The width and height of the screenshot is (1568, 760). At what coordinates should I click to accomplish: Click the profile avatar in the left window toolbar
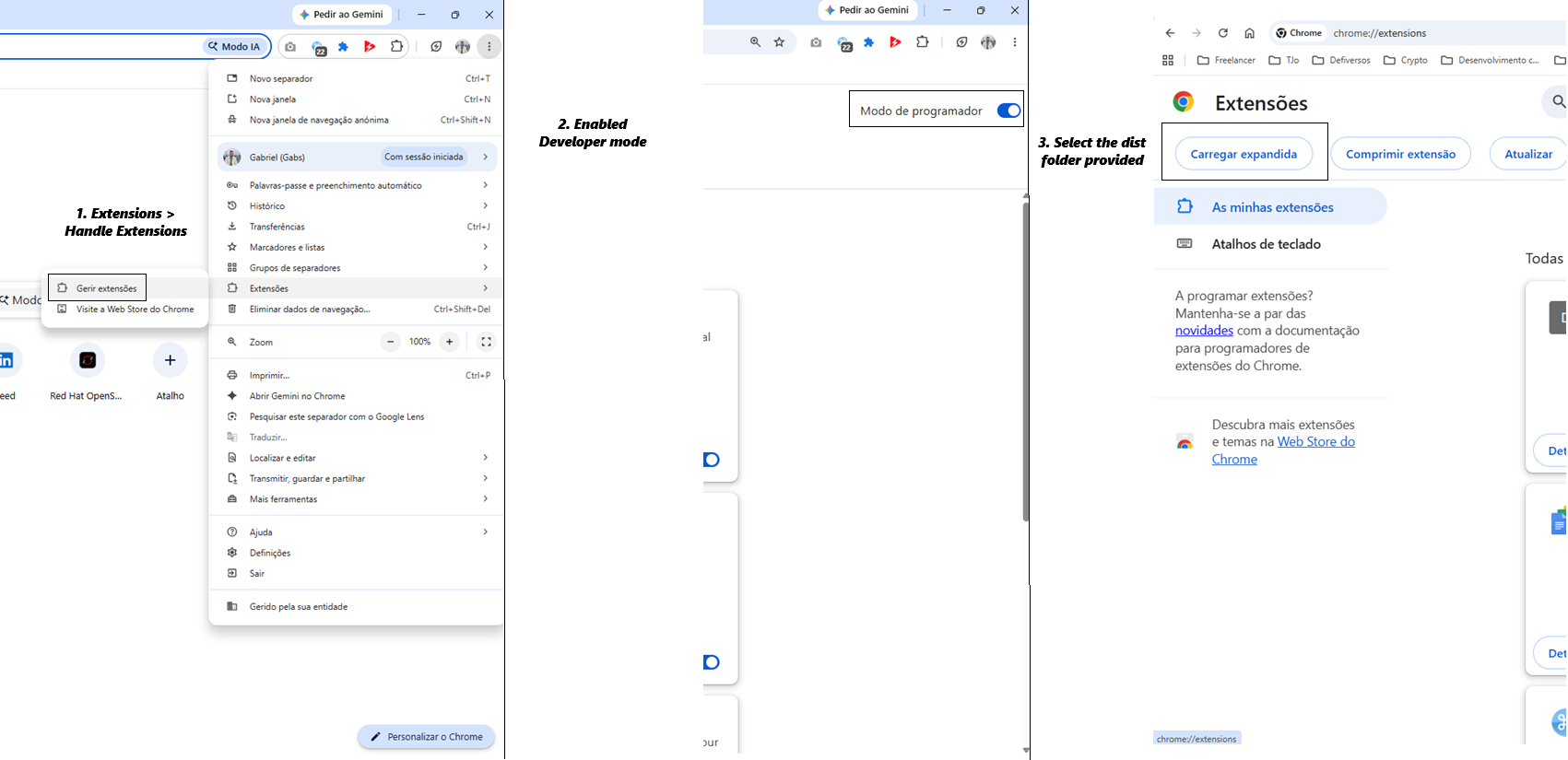(x=463, y=46)
